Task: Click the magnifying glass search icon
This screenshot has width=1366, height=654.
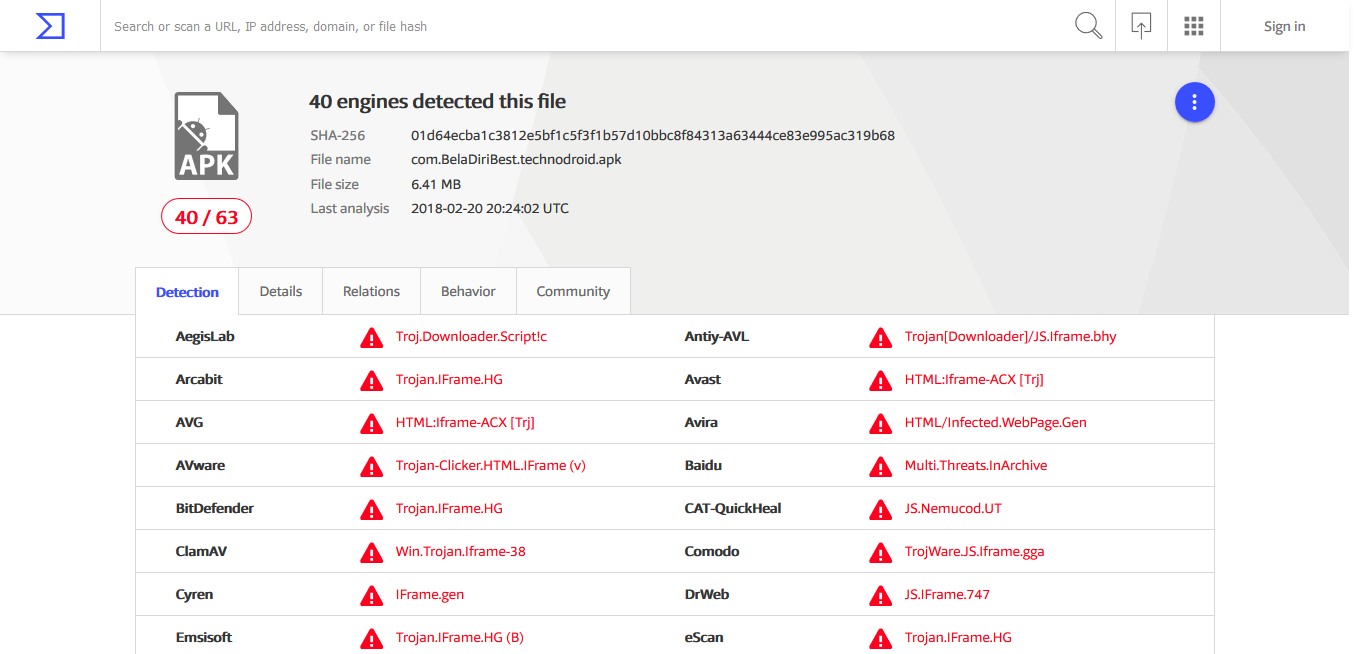Action: [1088, 26]
